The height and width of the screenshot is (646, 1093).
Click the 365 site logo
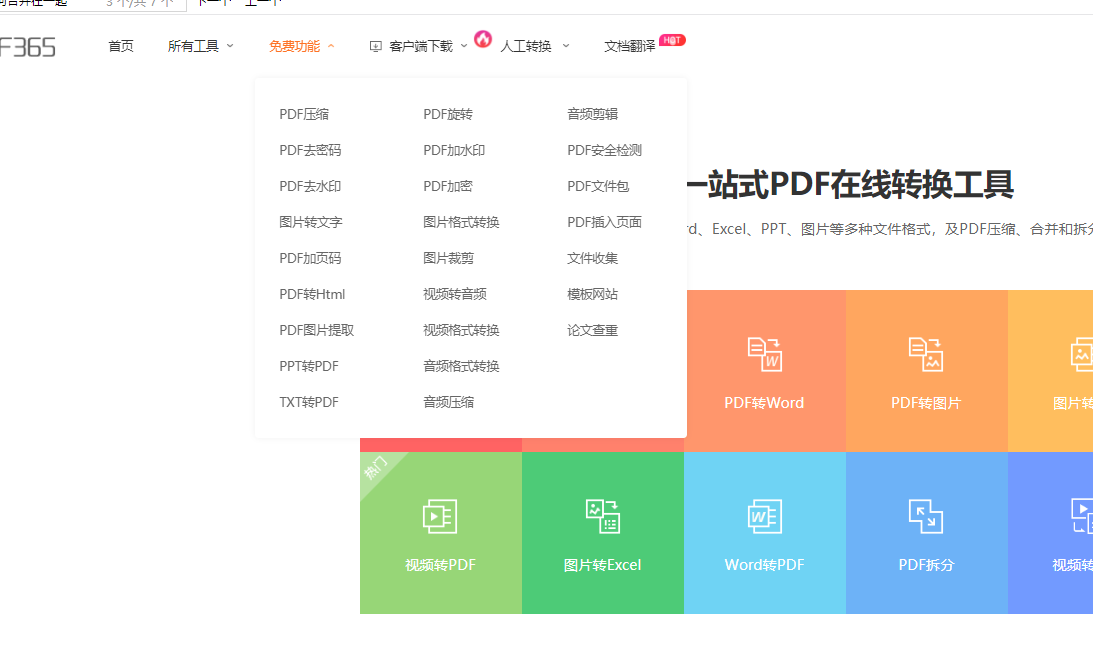(x=27, y=47)
